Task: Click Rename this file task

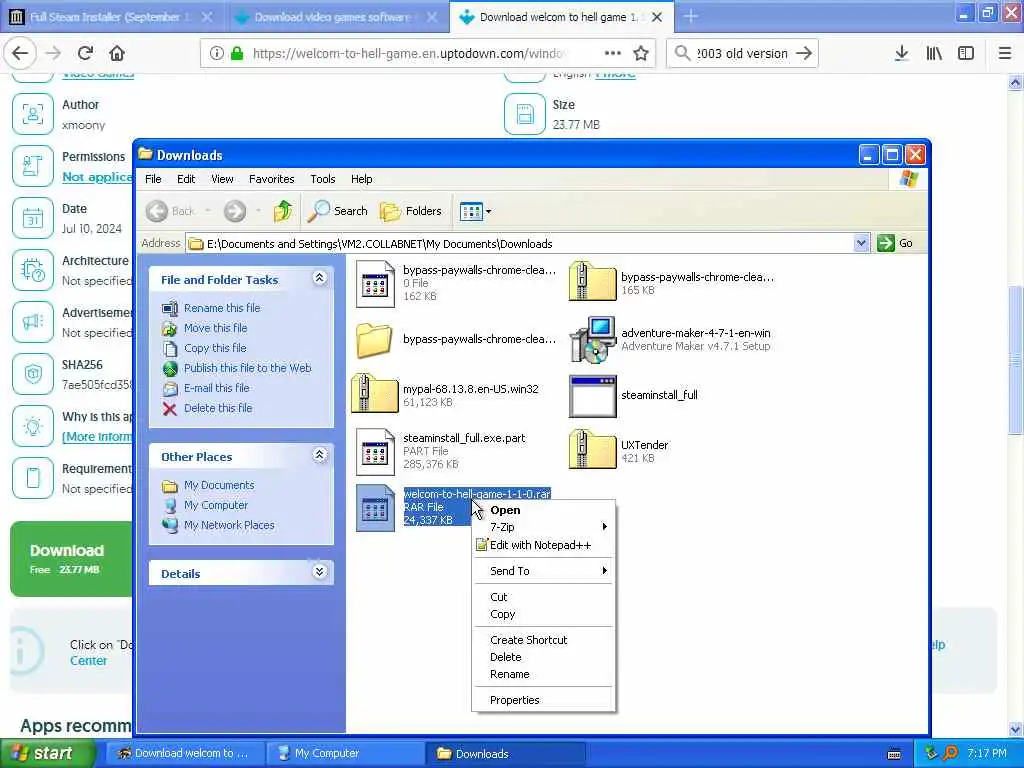Action: click(x=221, y=308)
